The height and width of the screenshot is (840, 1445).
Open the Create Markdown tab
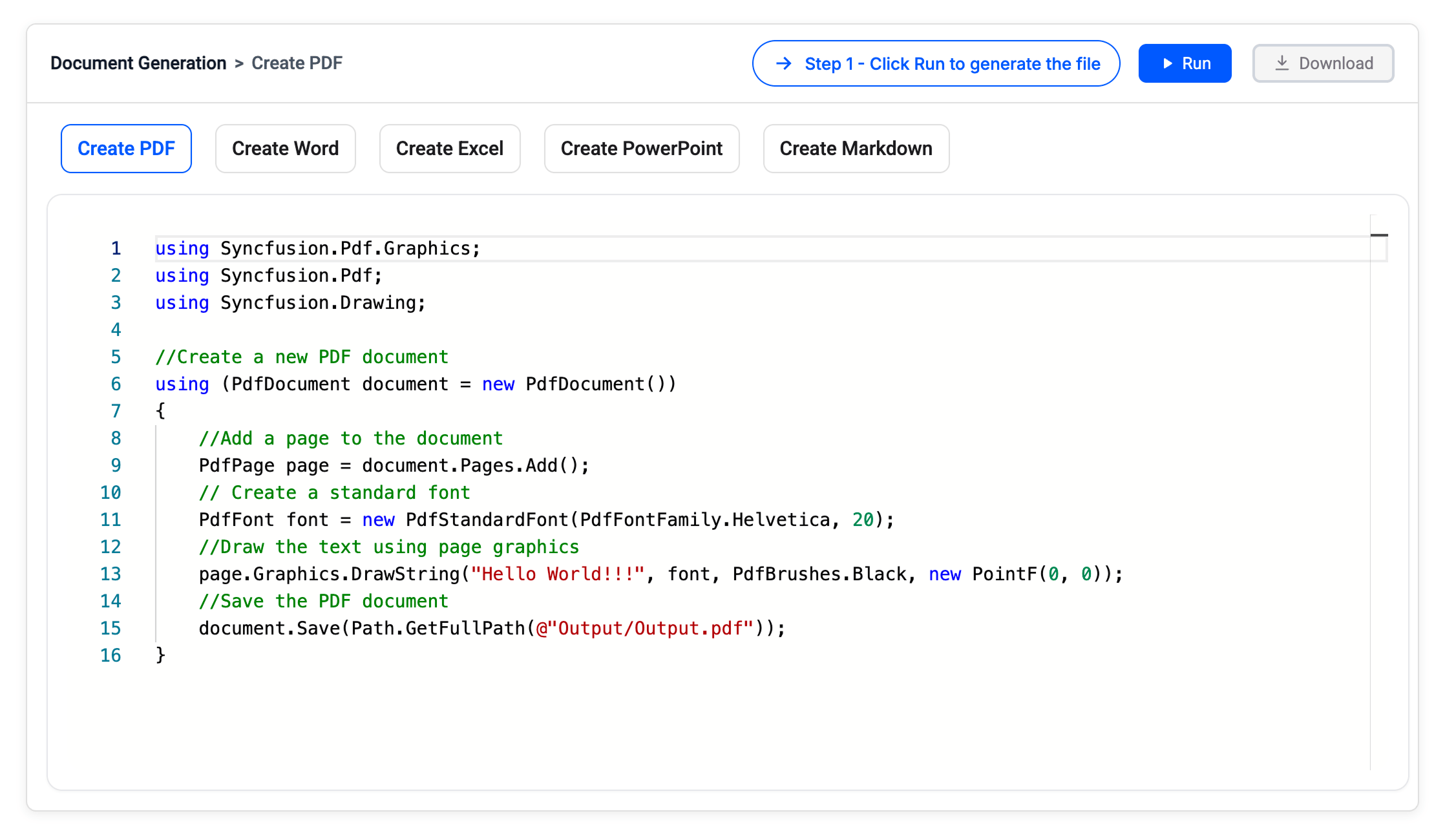pos(856,149)
